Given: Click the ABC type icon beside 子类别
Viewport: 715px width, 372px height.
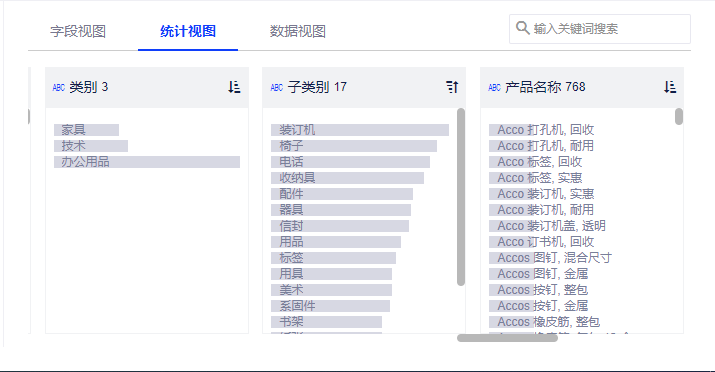Looking at the screenshot, I should pyautogui.click(x=277, y=87).
